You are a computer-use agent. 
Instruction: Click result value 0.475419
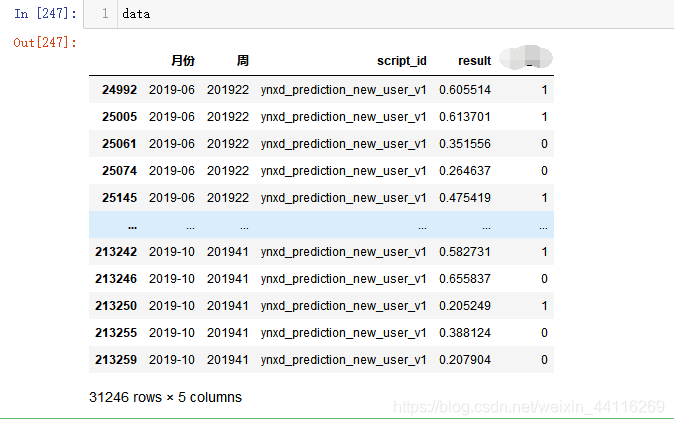click(465, 198)
